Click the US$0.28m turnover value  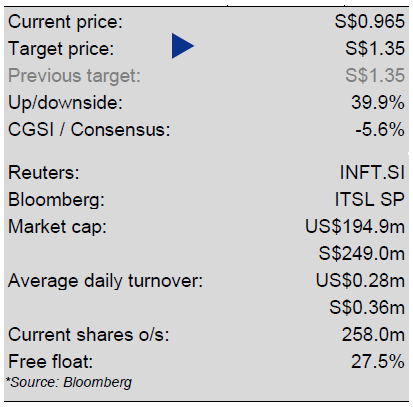tap(360, 281)
